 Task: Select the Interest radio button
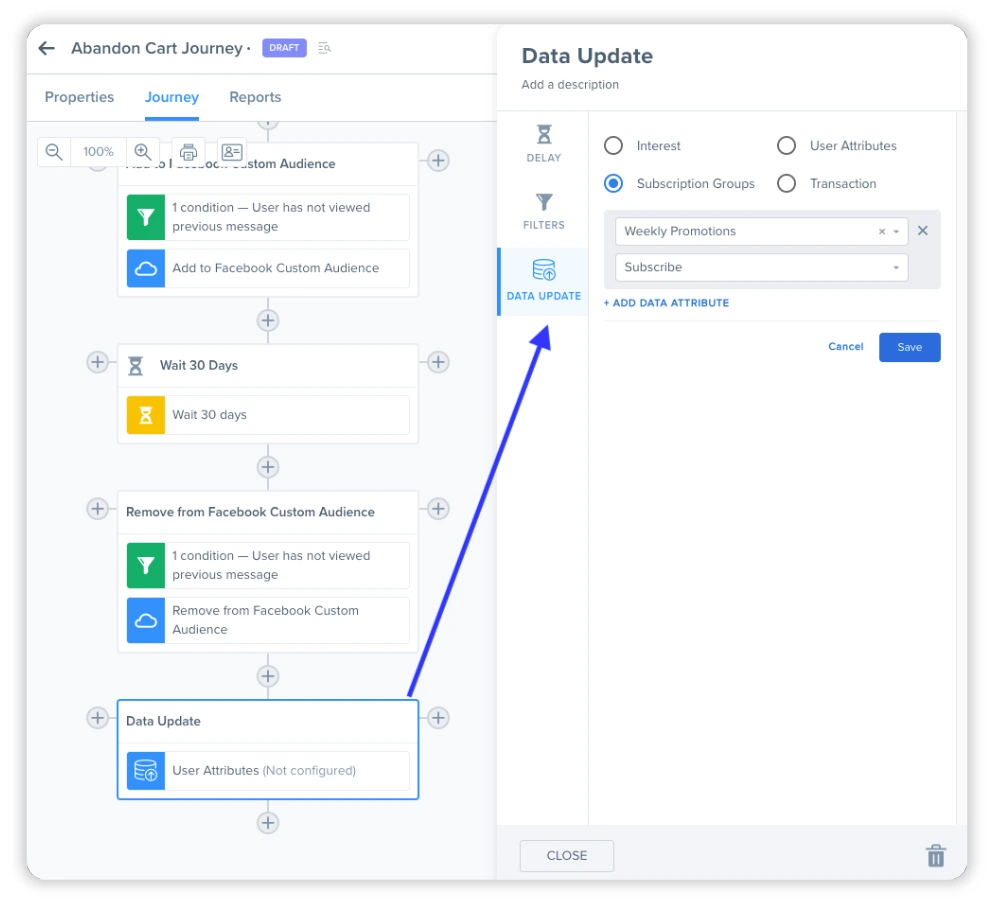pos(613,146)
